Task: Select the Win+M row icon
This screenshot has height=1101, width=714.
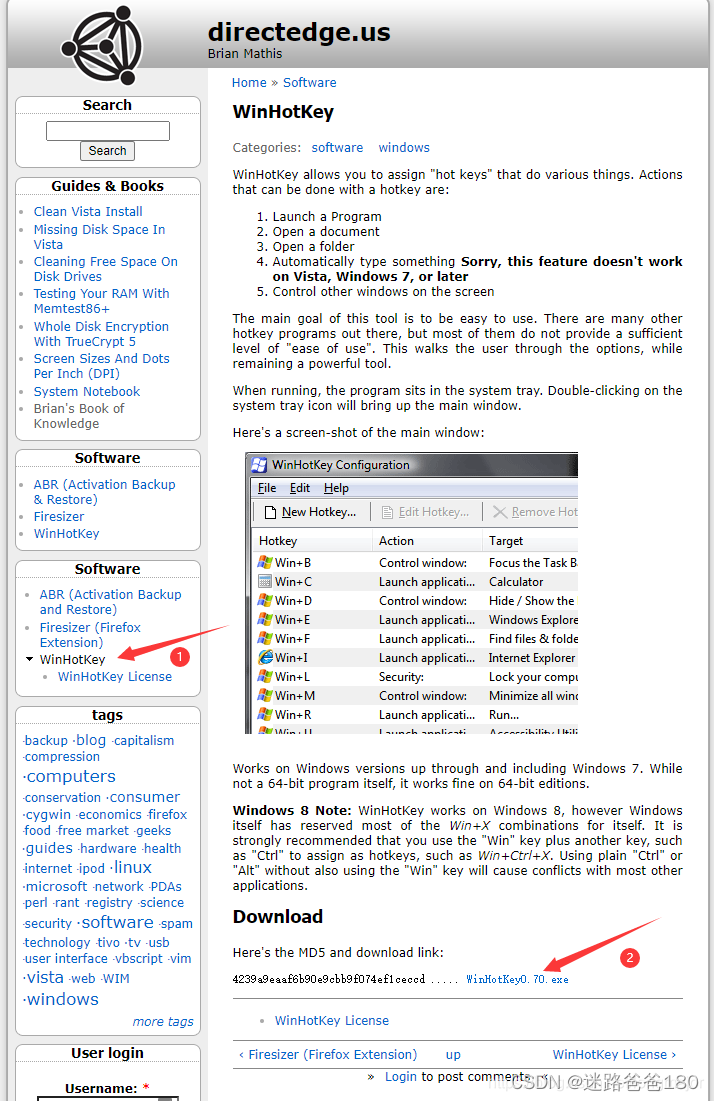Action: point(265,695)
